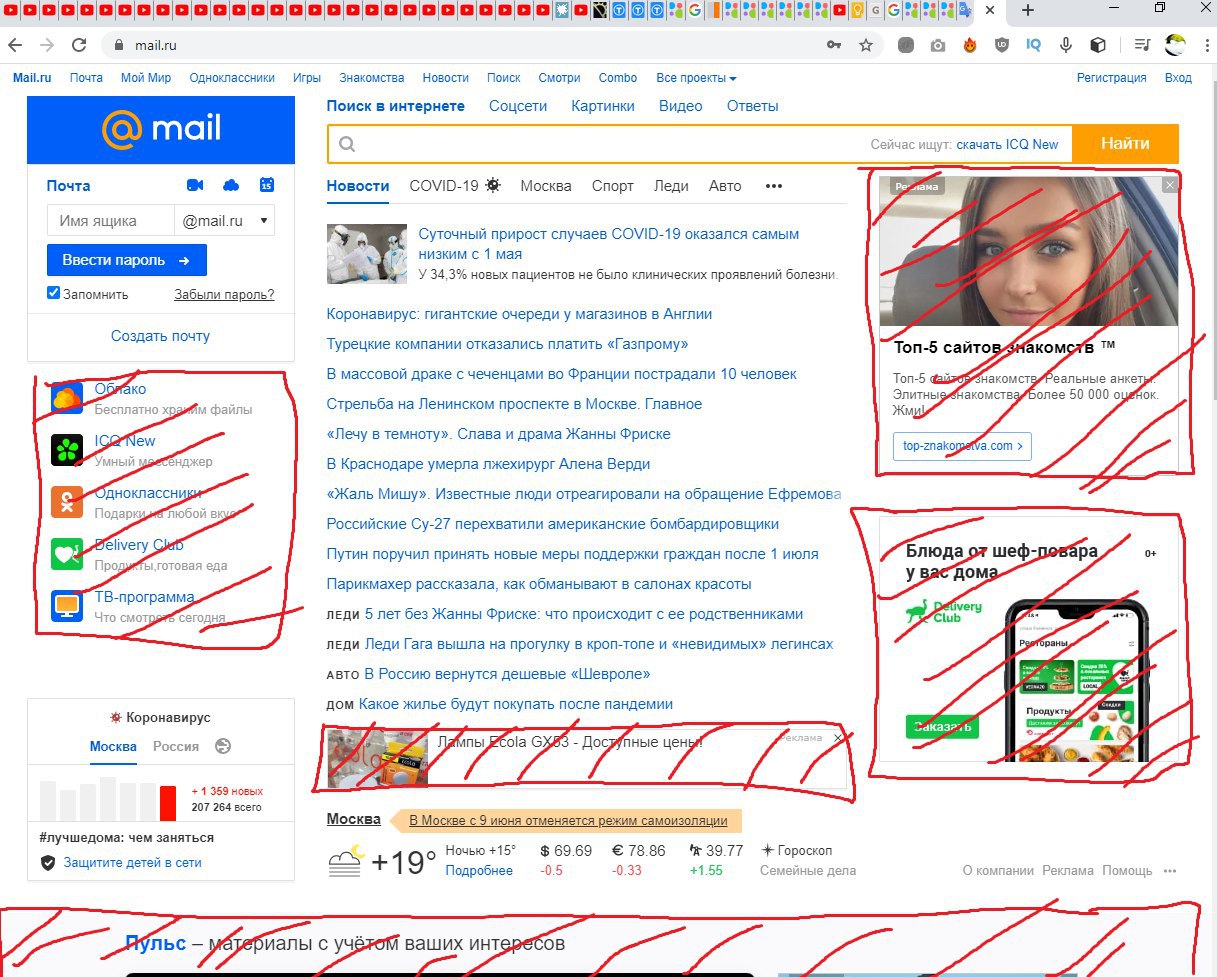1217x977 pixels.
Task: Select the Видео search tab
Action: [680, 106]
